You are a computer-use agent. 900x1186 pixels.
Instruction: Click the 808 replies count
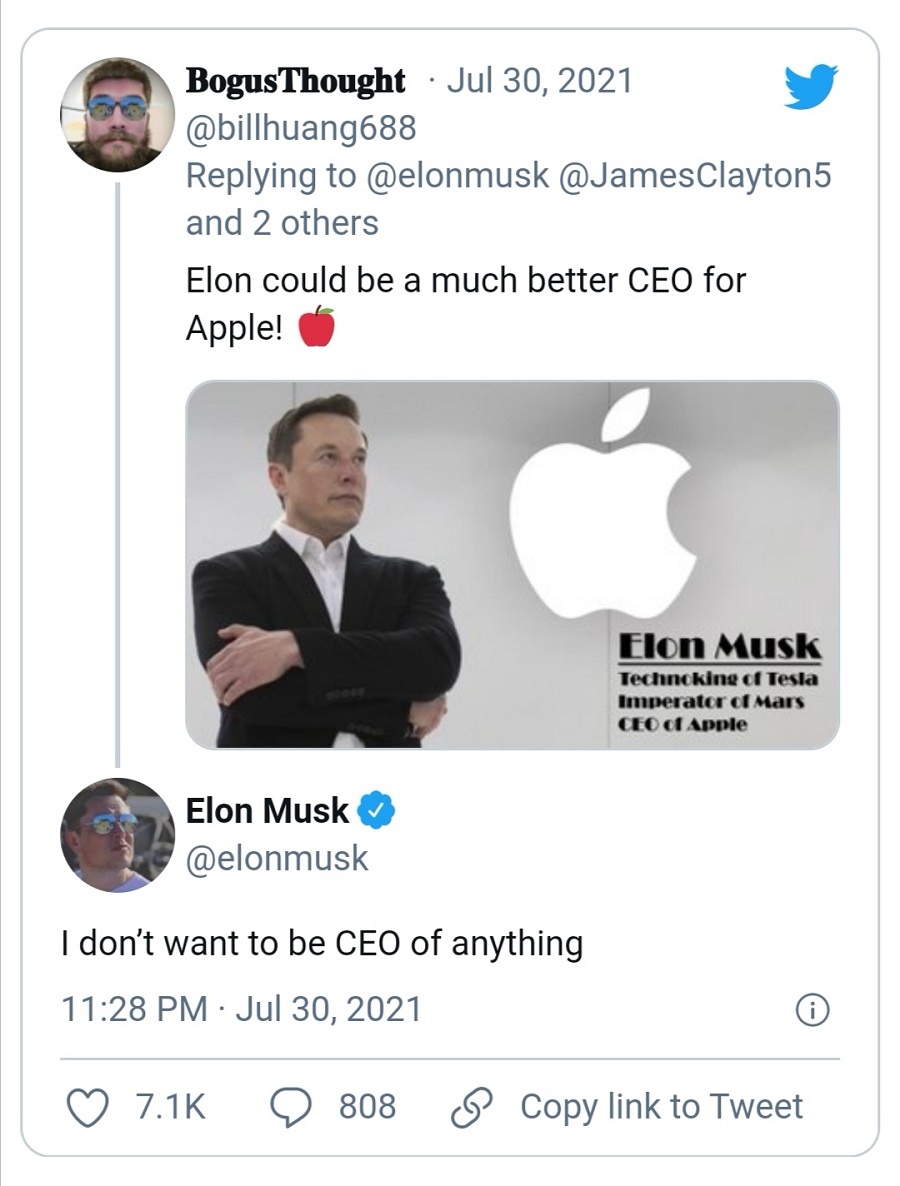coord(367,1107)
